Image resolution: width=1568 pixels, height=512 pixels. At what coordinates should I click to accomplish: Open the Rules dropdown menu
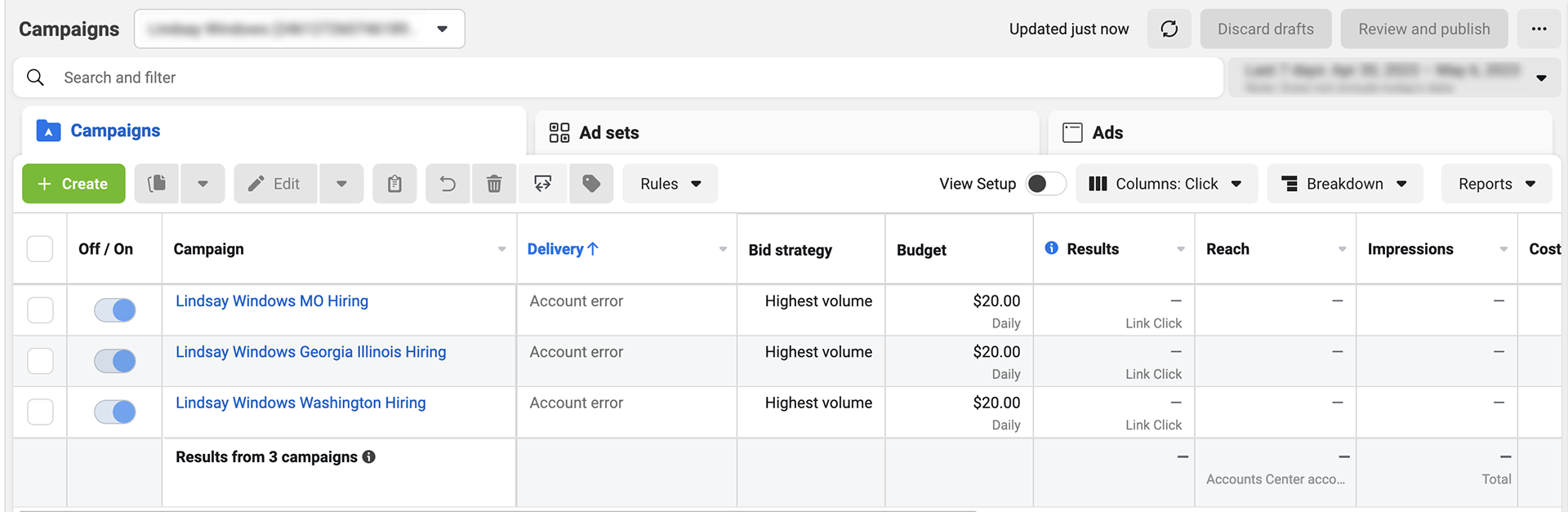[670, 184]
